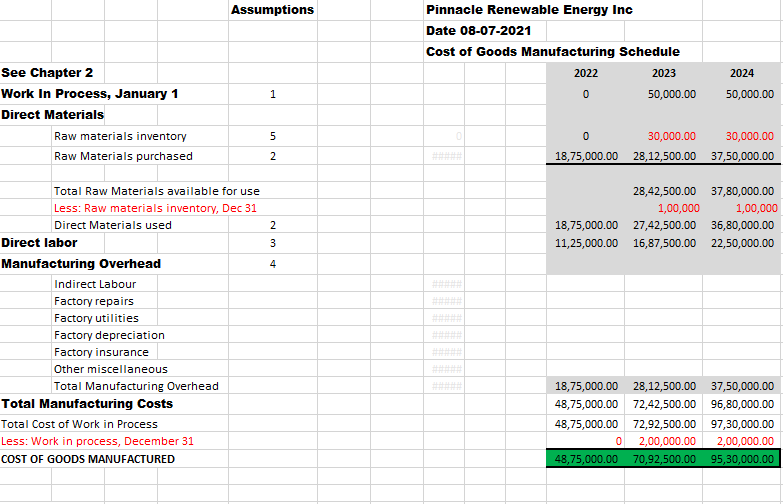The image size is (783, 504).
Task: Select the Pinnacle Renewable Energy Inc title
Action: 529,10
